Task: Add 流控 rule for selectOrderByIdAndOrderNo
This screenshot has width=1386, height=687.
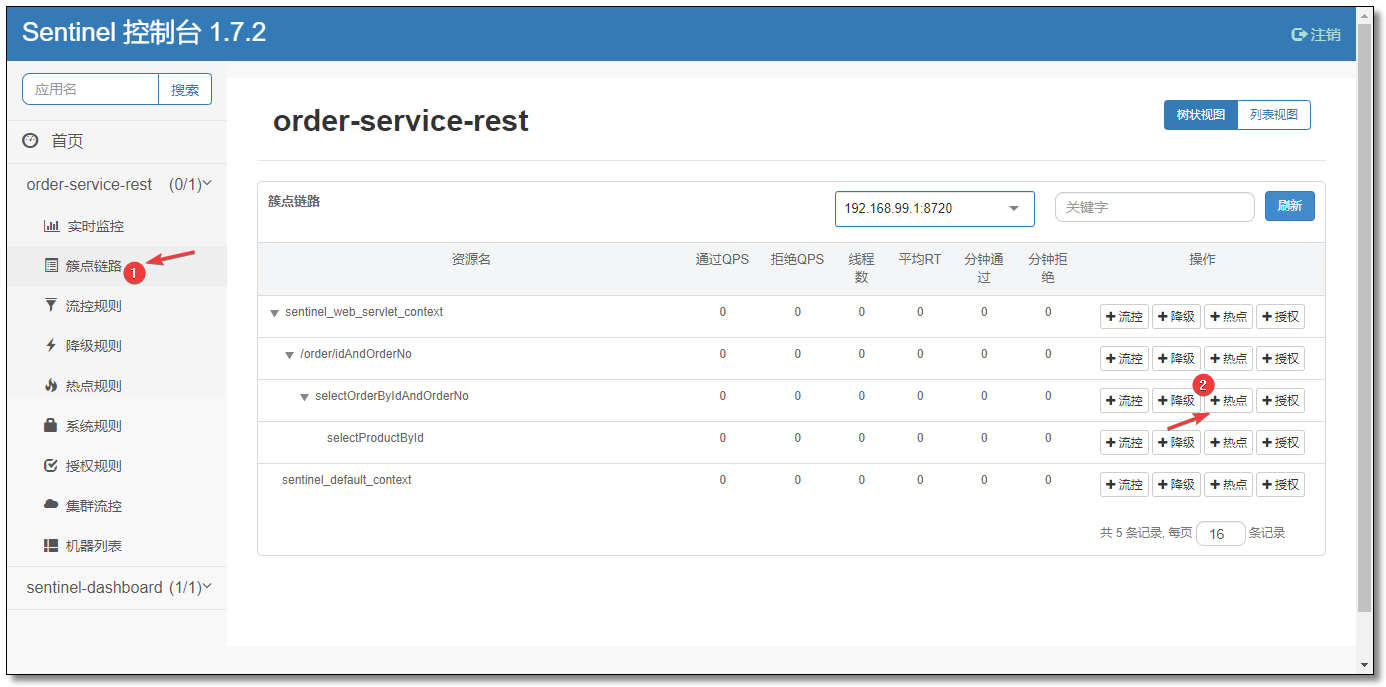Action: point(1124,401)
